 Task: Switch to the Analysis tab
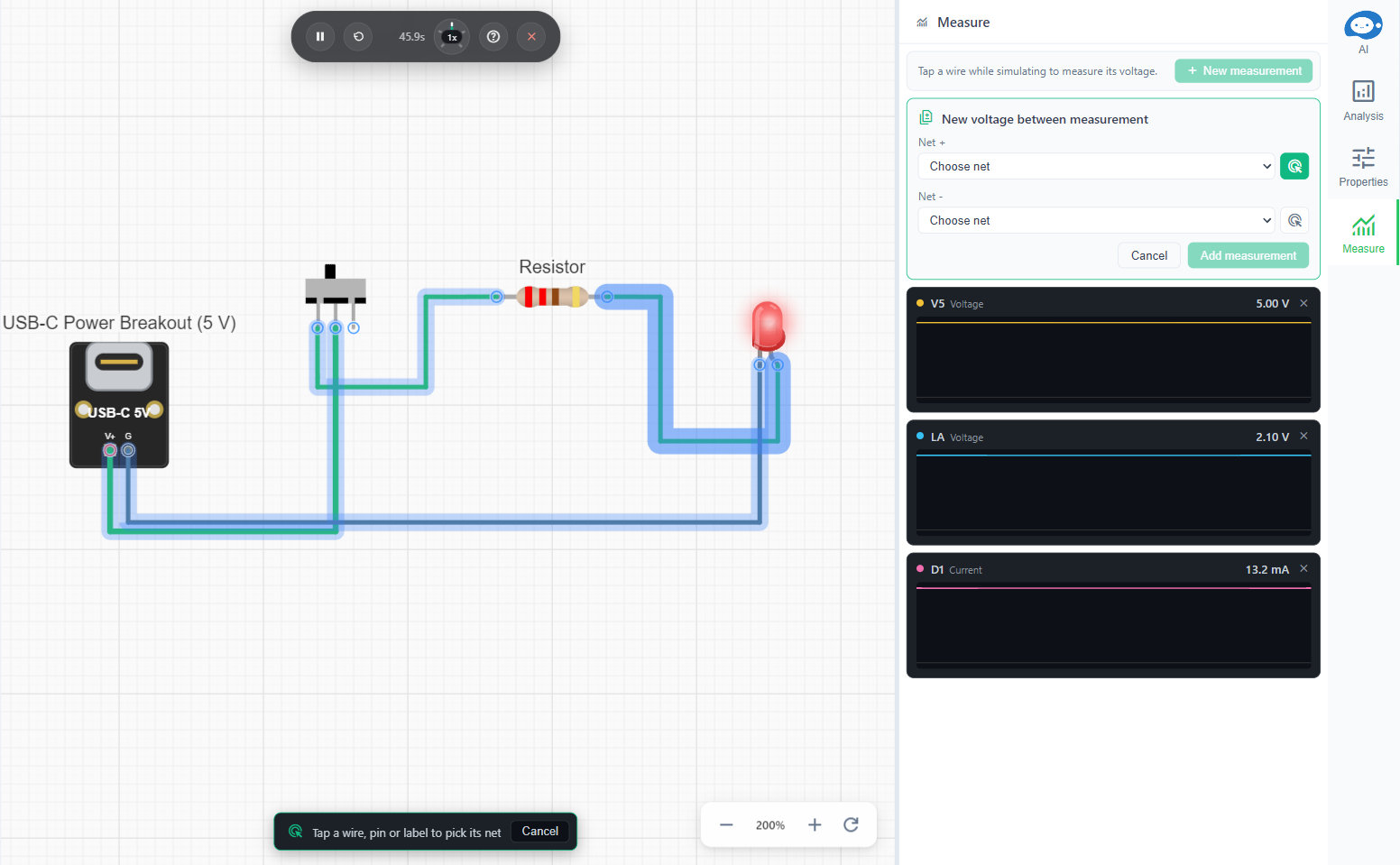coord(1363,100)
